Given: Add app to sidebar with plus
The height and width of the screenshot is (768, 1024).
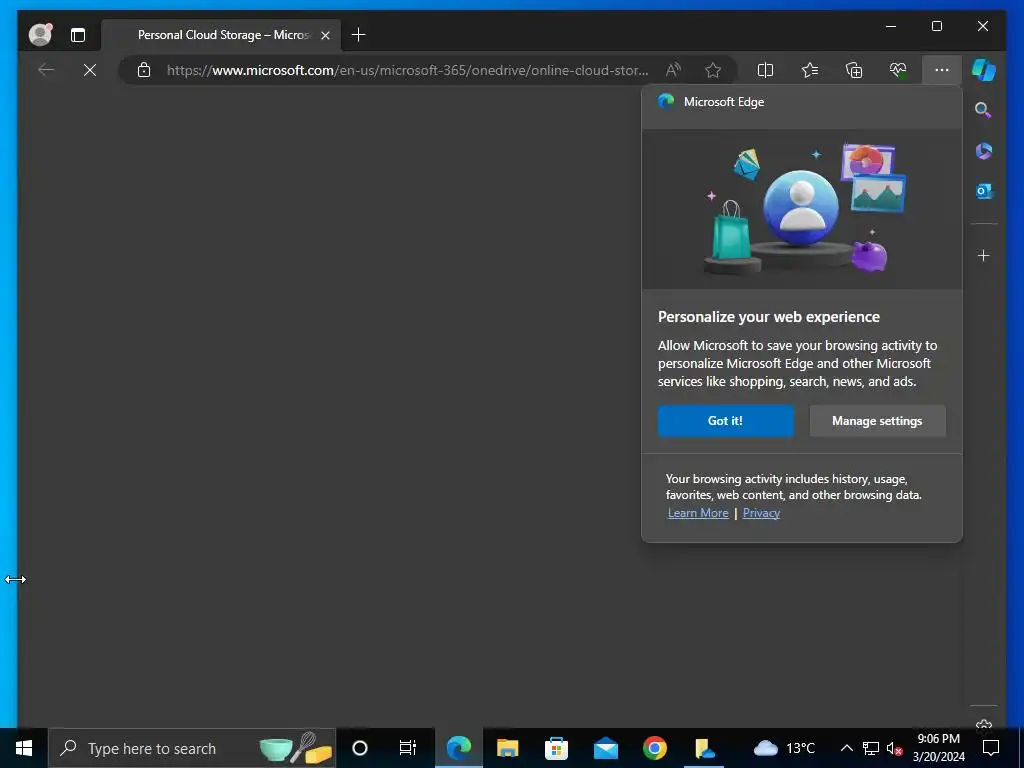Looking at the screenshot, I should click(984, 255).
